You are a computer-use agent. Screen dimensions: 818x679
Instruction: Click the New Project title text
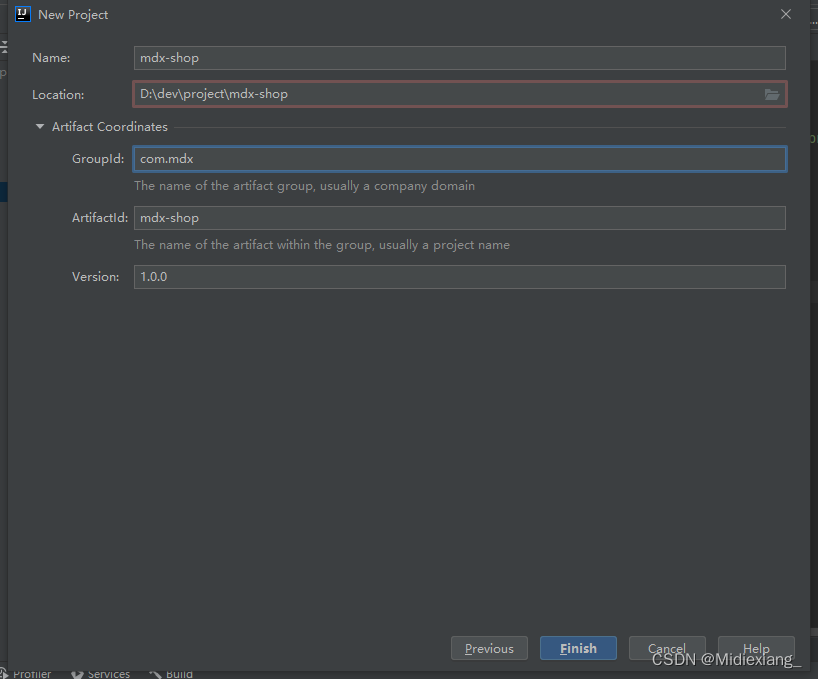[x=73, y=15]
